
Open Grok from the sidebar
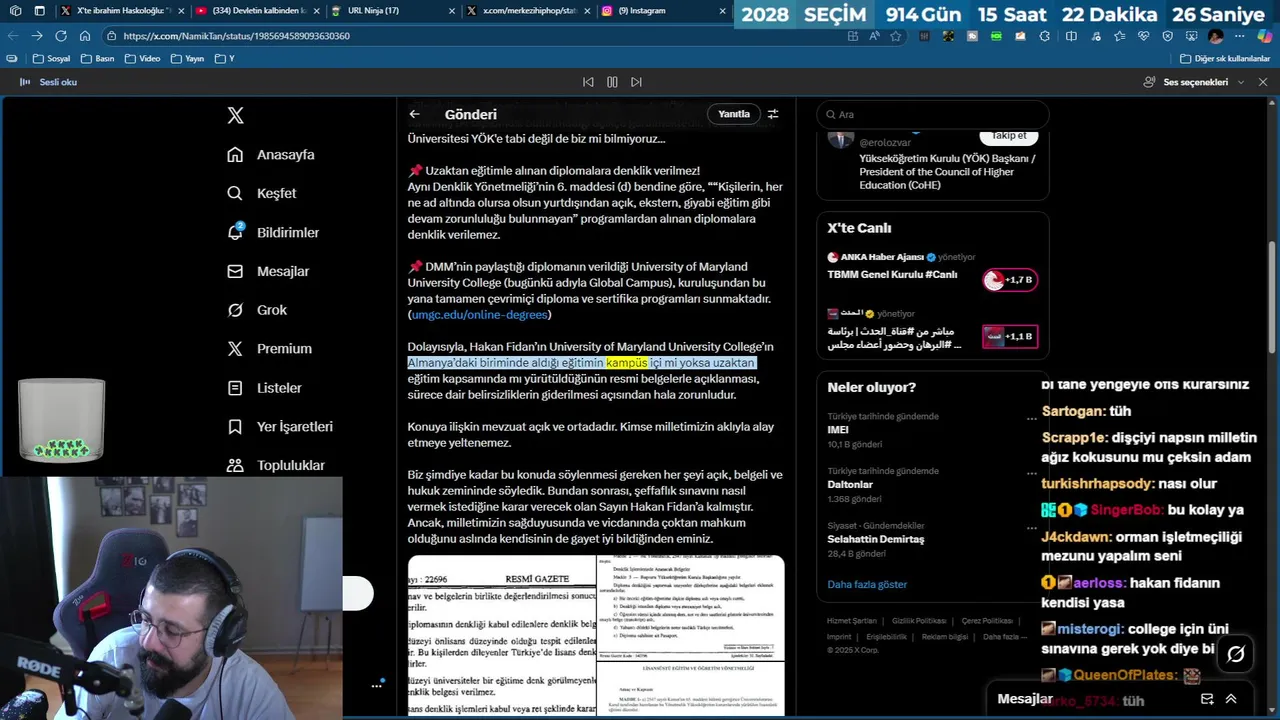point(257,310)
